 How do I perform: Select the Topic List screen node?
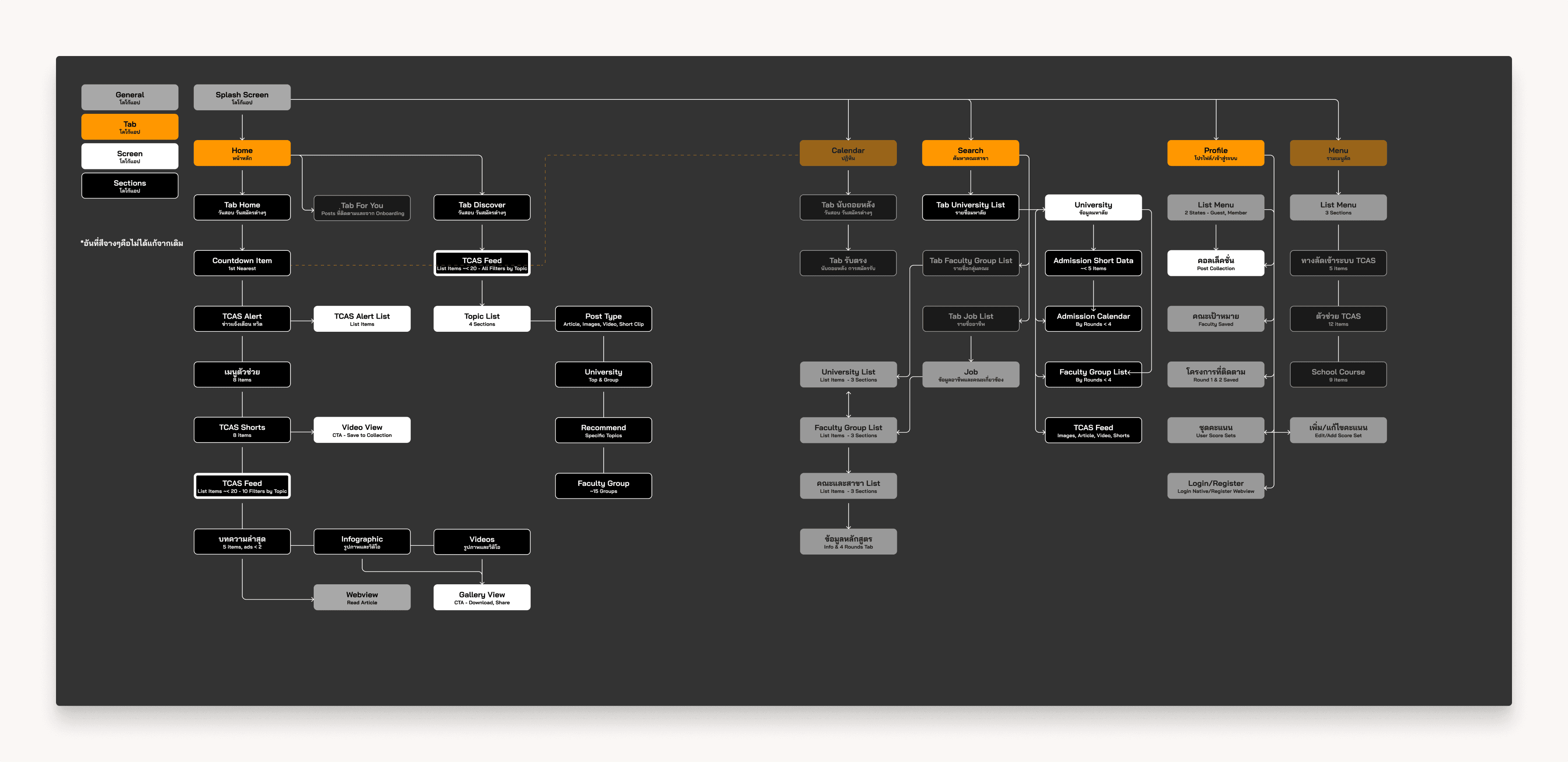(482, 319)
